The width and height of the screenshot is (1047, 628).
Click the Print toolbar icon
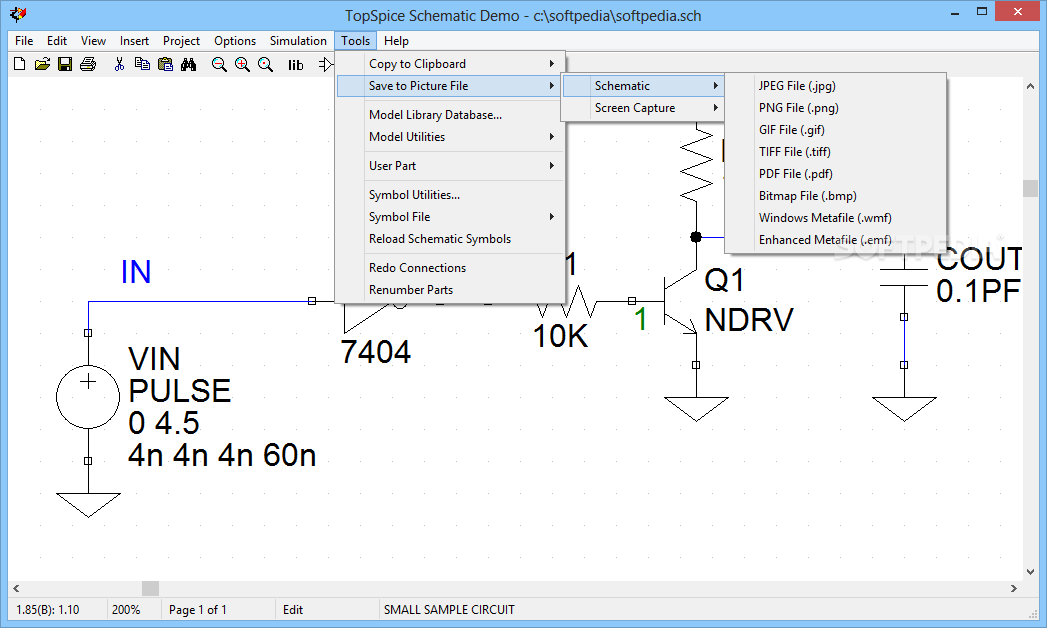coord(88,64)
